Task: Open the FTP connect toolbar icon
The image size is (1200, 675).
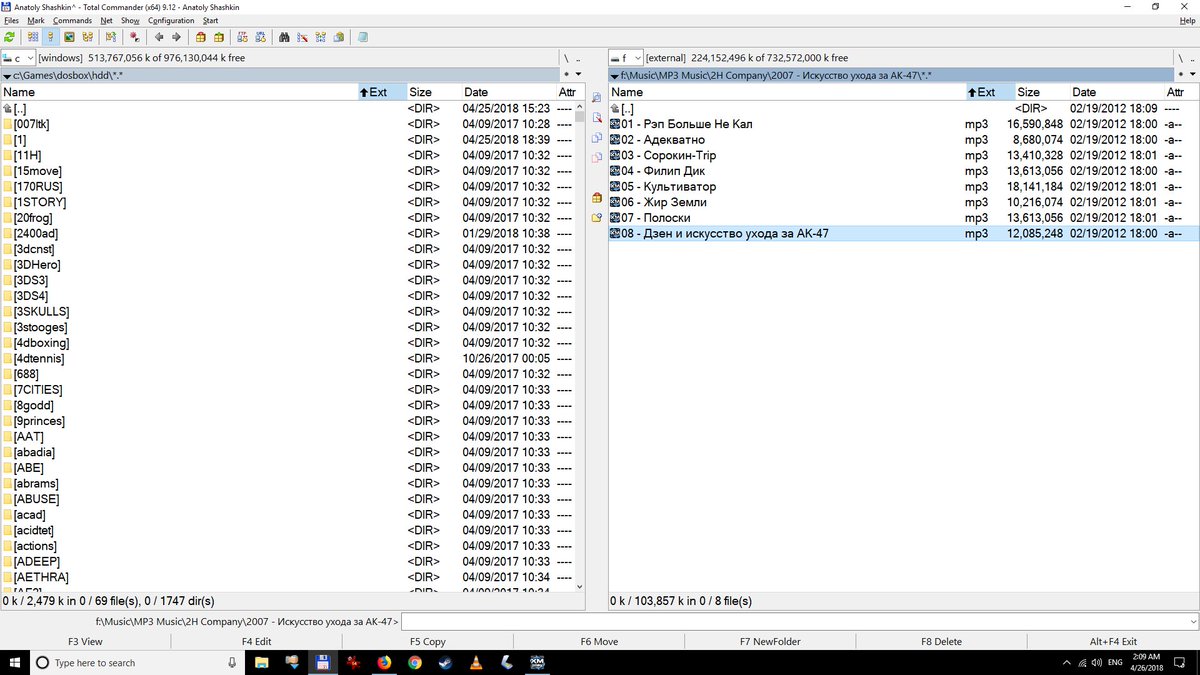Action: (243, 37)
